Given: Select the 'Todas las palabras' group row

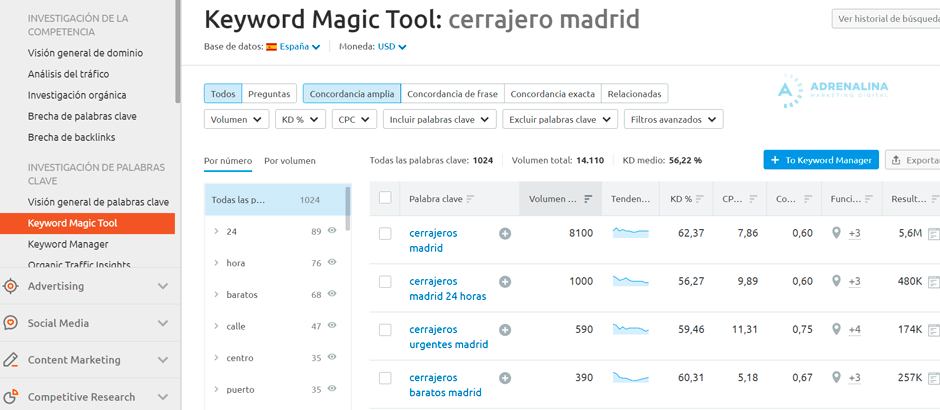Looking at the screenshot, I should pyautogui.click(x=275, y=200).
